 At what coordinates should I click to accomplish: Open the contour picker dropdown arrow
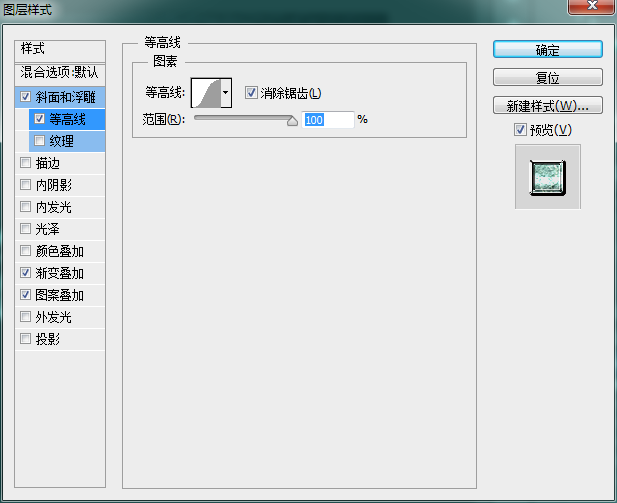226,94
